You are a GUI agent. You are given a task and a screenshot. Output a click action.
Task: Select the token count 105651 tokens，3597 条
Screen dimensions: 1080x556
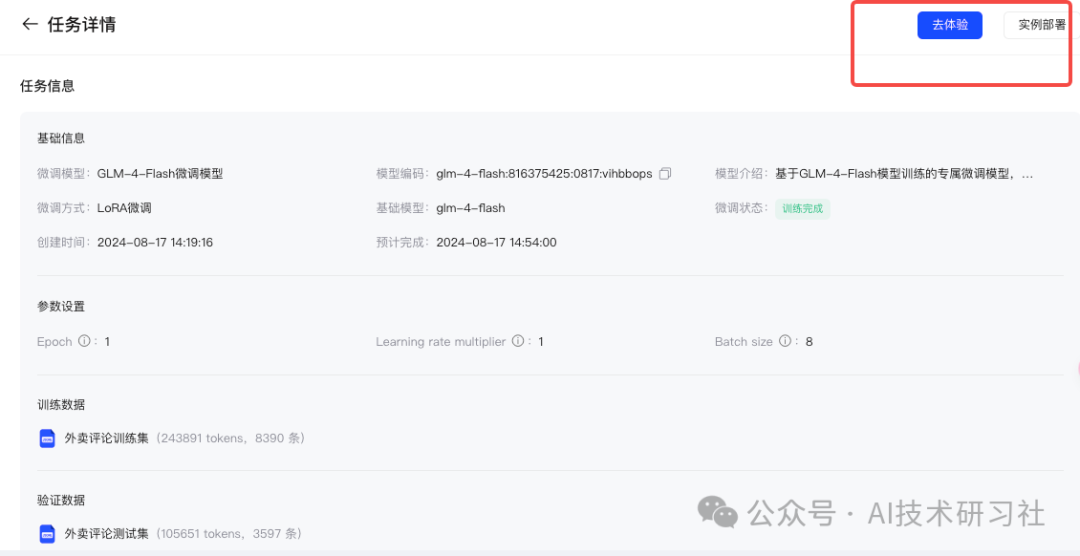tap(228, 533)
